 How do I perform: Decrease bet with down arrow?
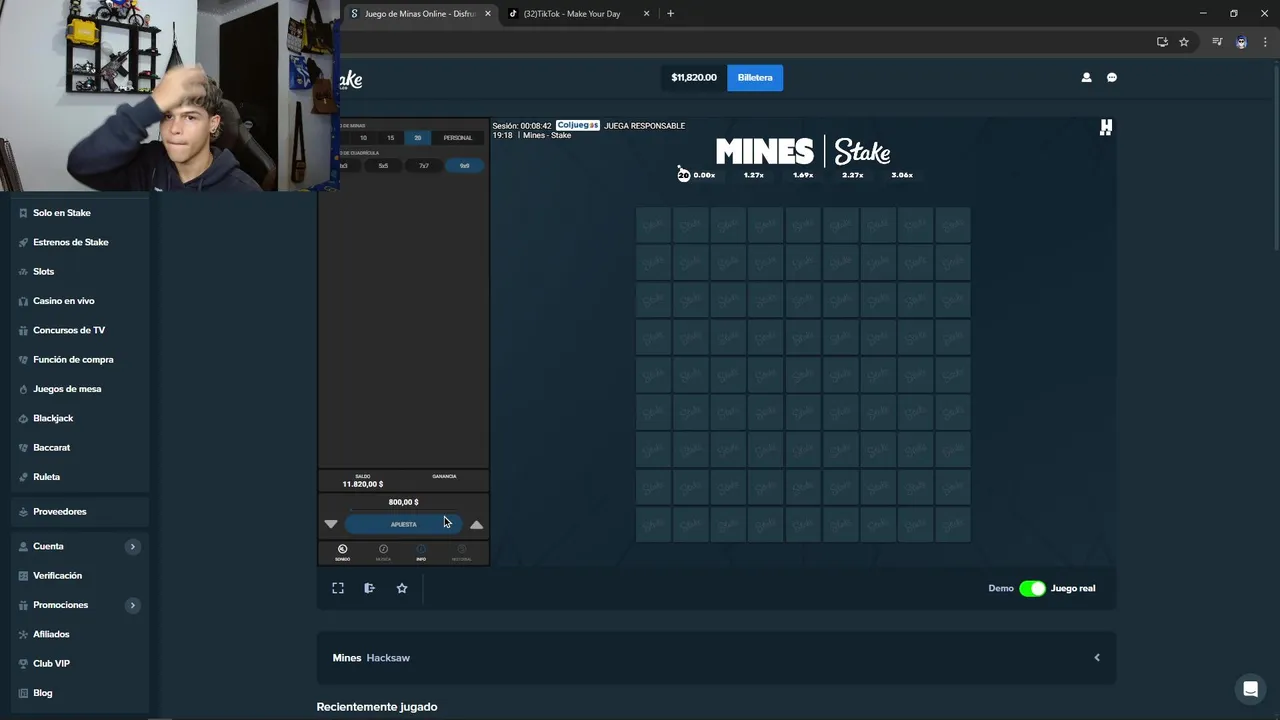(x=331, y=524)
